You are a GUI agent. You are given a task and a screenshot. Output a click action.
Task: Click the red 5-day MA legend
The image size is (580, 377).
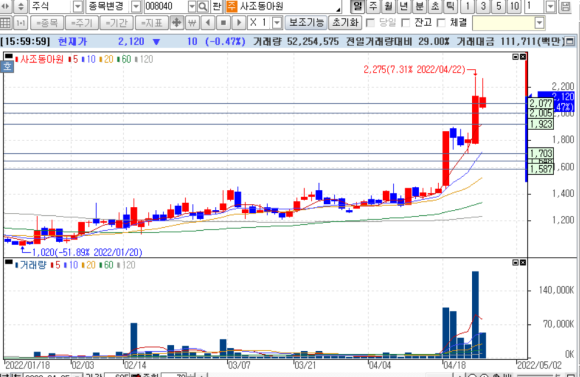coord(73,59)
